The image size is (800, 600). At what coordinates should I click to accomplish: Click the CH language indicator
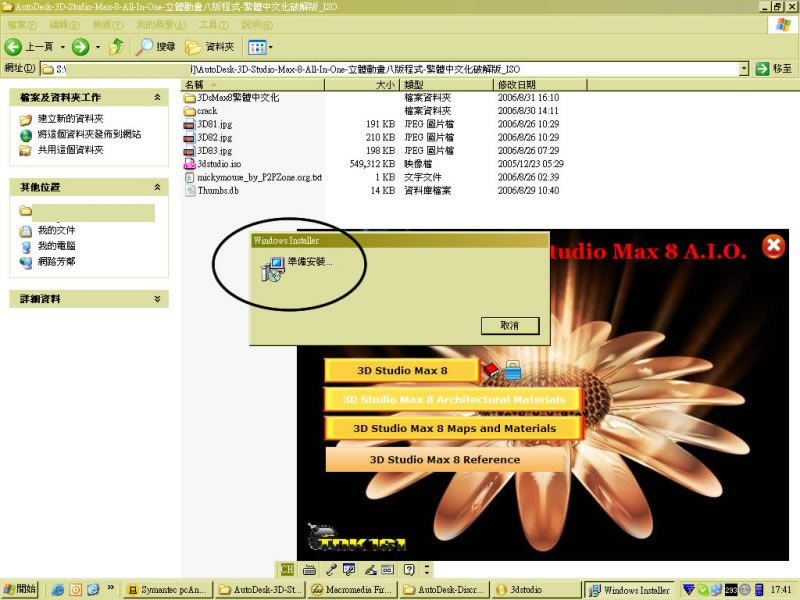click(x=287, y=569)
